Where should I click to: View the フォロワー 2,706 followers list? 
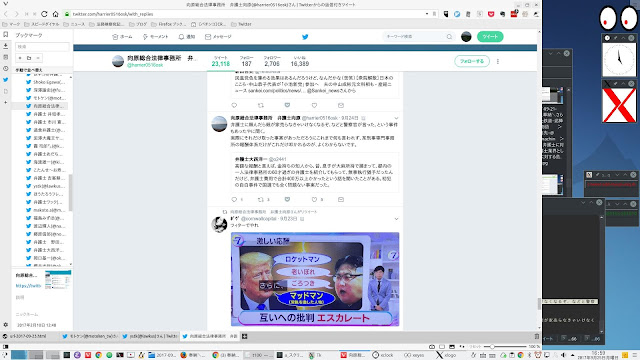coord(272,61)
